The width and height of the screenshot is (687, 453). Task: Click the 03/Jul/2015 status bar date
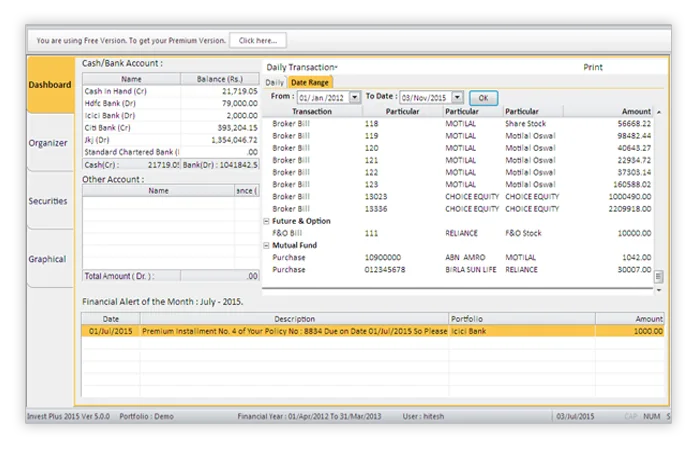pyautogui.click(x=575, y=416)
